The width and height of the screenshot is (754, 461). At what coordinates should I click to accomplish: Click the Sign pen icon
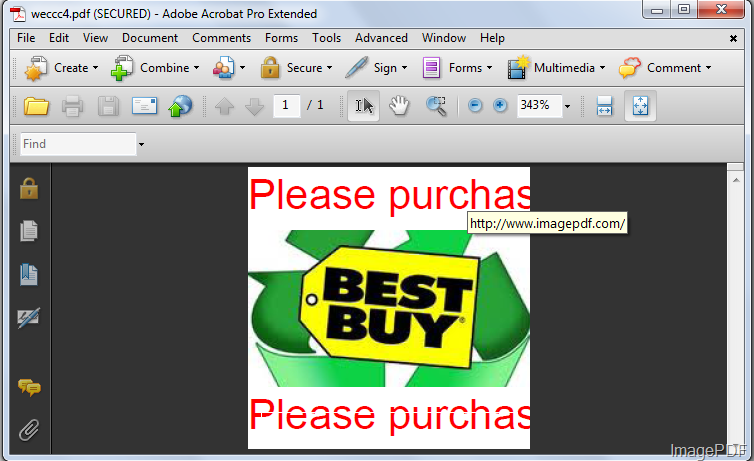(357, 68)
